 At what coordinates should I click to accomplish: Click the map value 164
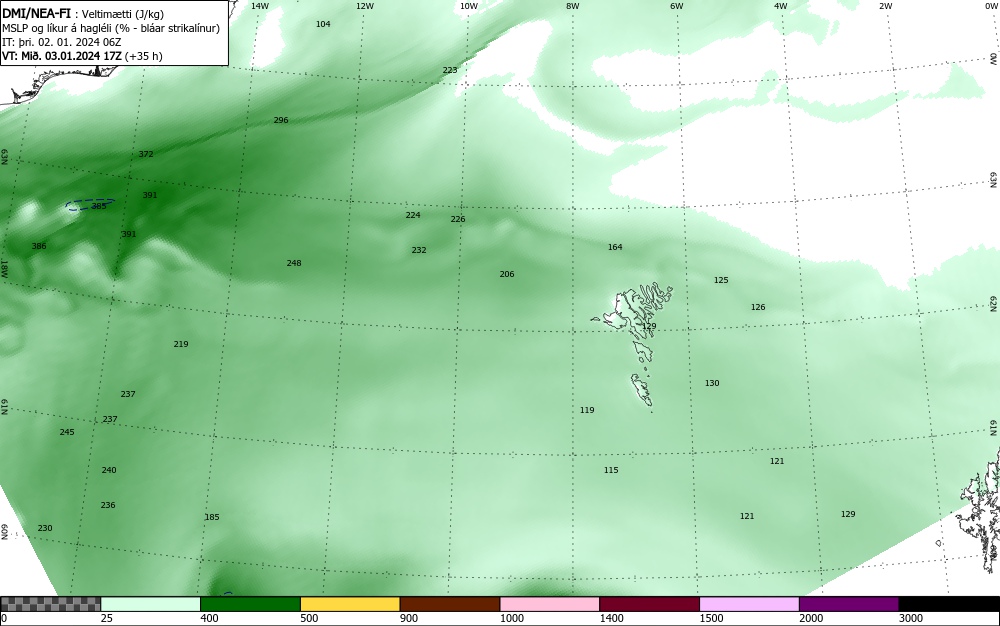(615, 247)
